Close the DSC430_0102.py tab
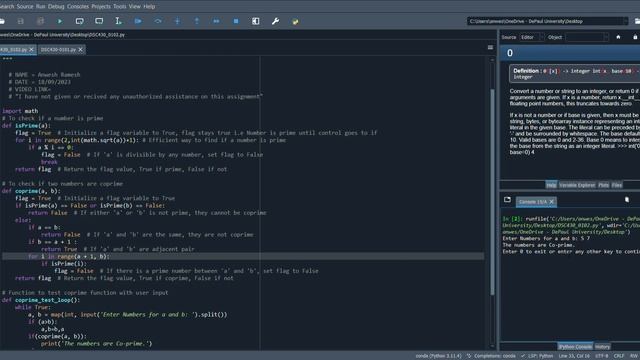Viewport: 640px width, 360px height. [x=31, y=50]
